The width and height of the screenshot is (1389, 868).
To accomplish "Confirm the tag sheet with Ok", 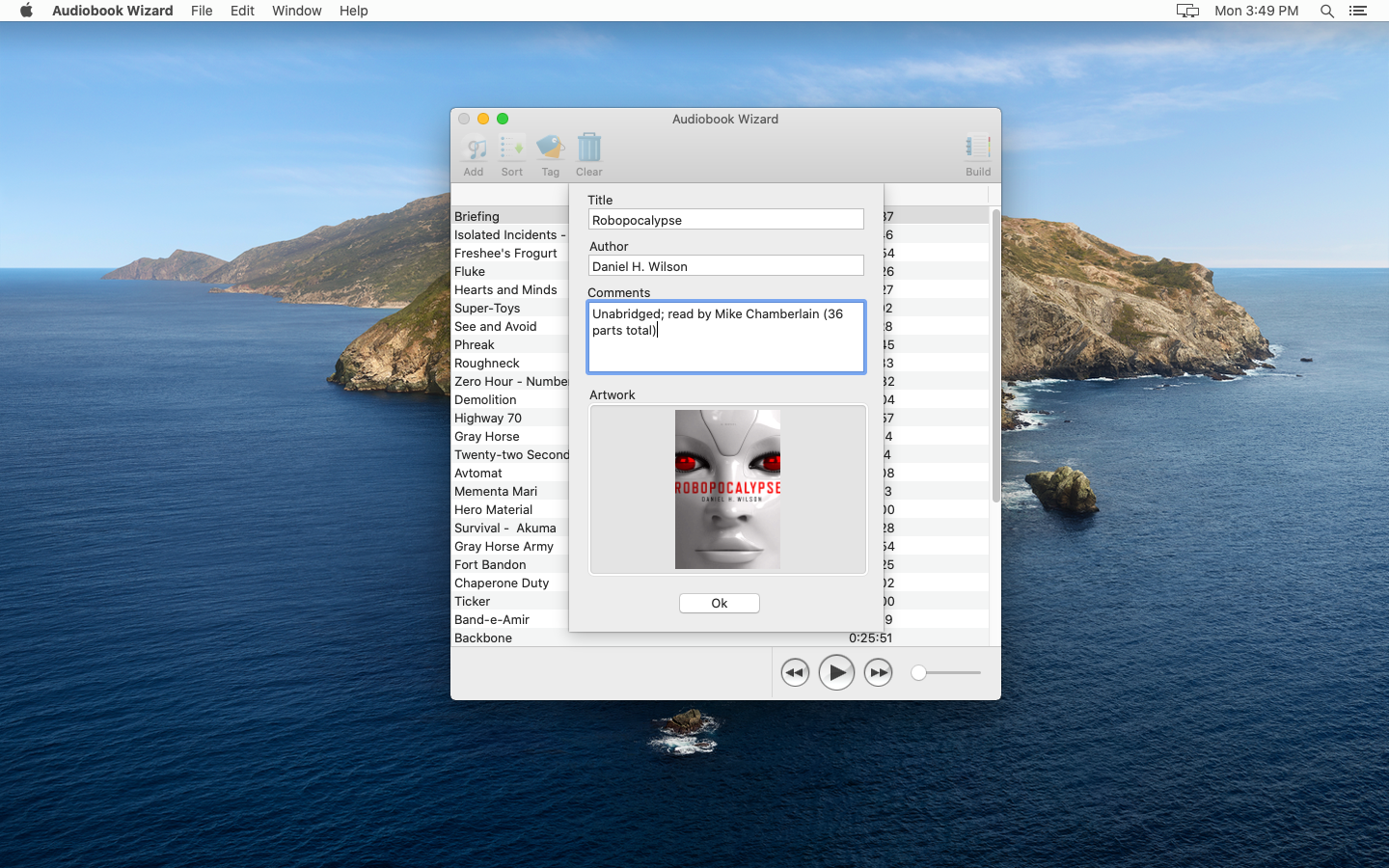I will [x=720, y=603].
